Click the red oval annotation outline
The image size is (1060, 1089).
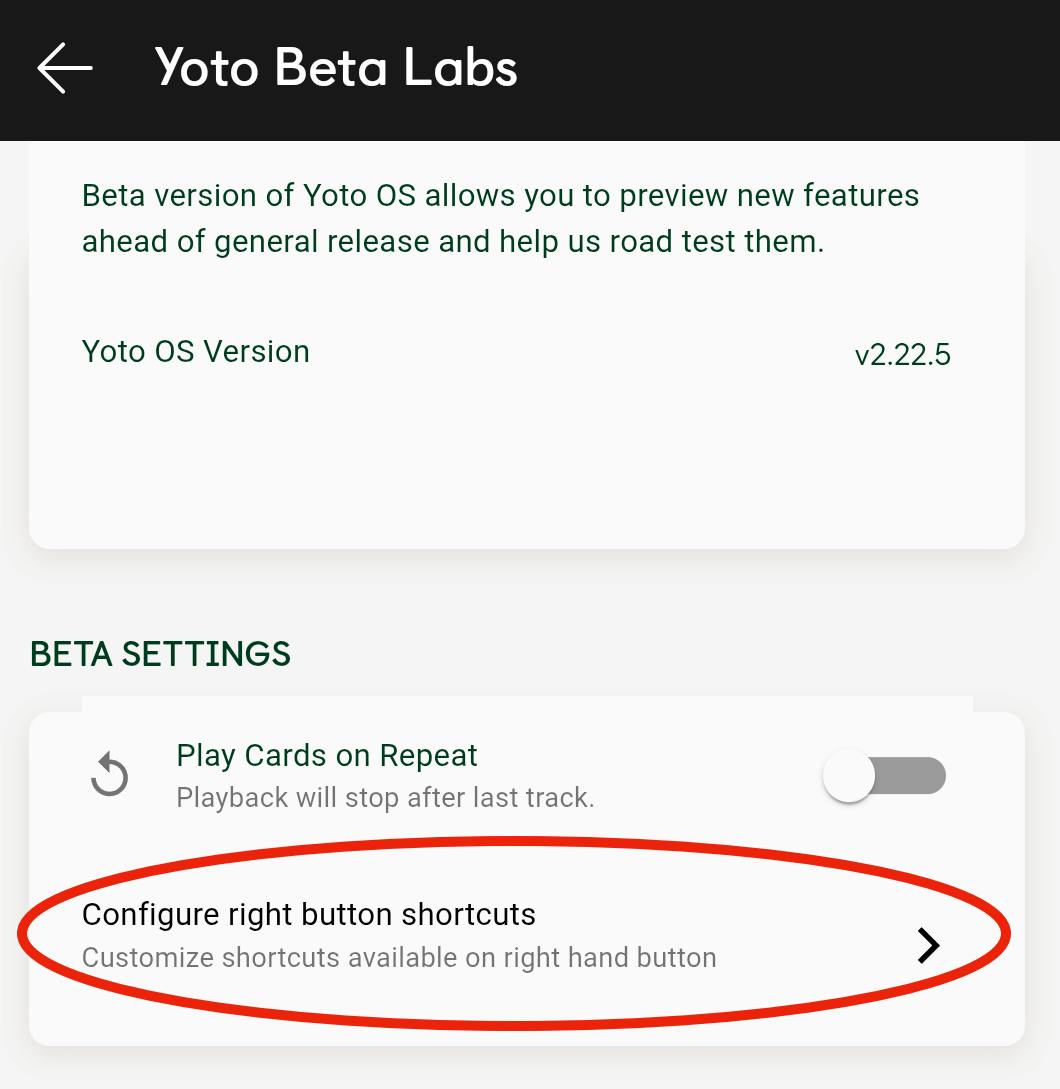[x=515, y=842]
